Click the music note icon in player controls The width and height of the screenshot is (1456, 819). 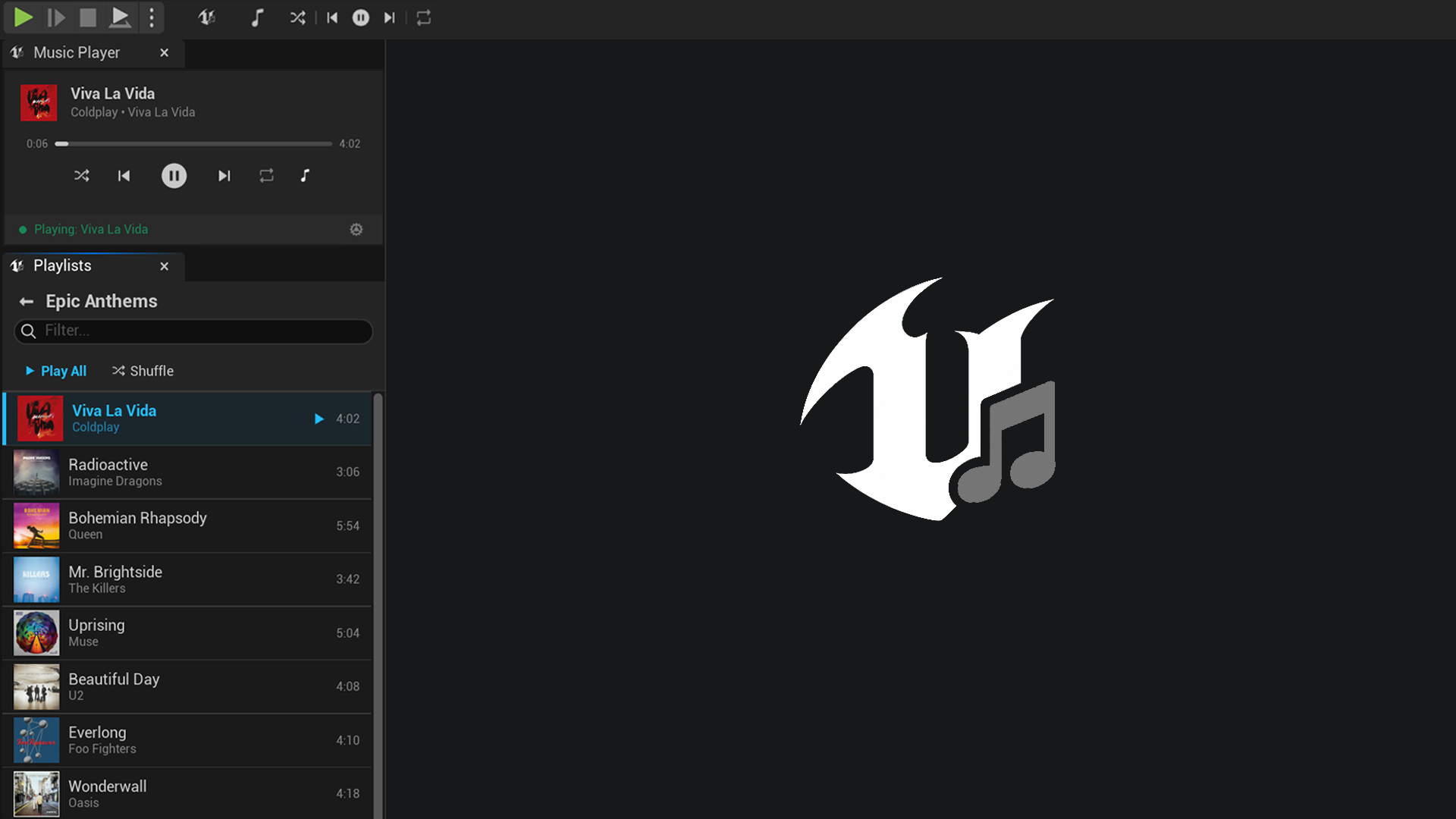point(305,176)
